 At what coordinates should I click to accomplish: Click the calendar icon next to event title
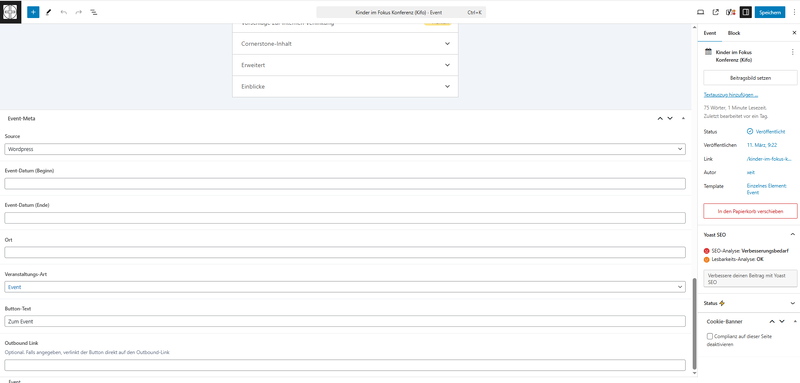[x=708, y=52]
